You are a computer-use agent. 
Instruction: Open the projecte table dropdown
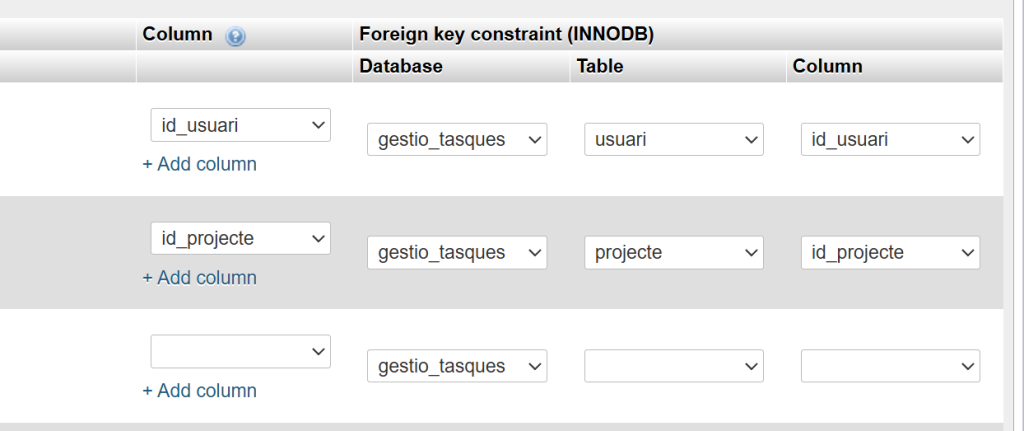[674, 253]
